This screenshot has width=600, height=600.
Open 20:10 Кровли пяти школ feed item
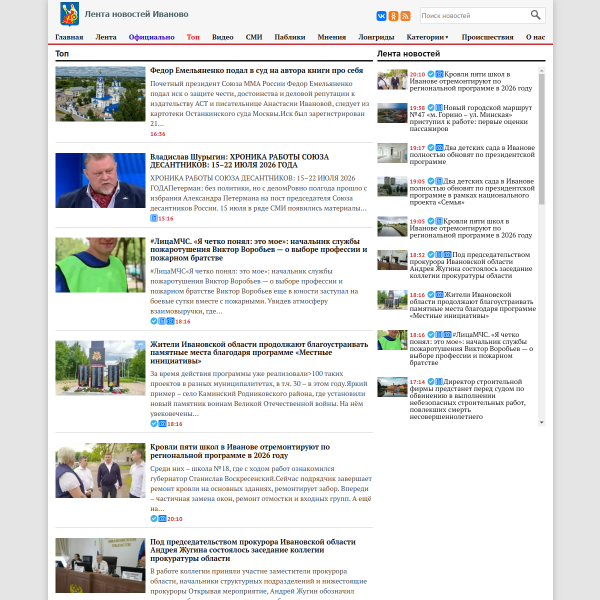click(x=471, y=81)
